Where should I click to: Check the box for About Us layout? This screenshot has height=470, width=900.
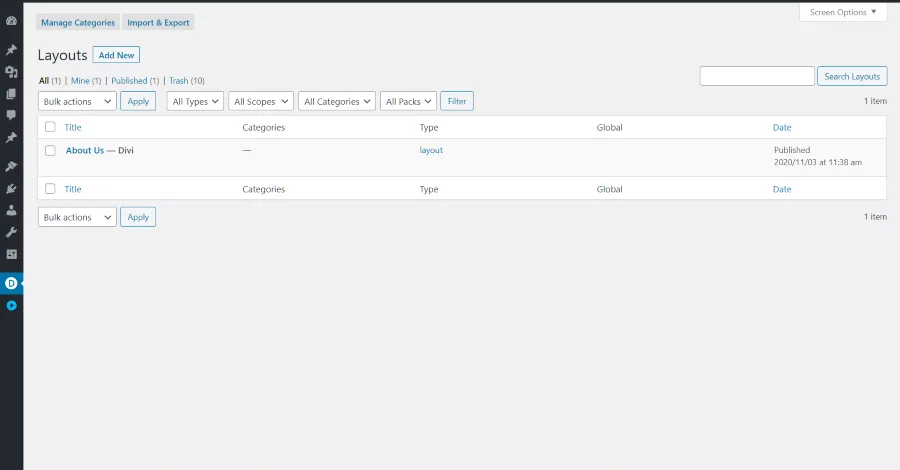(51, 150)
